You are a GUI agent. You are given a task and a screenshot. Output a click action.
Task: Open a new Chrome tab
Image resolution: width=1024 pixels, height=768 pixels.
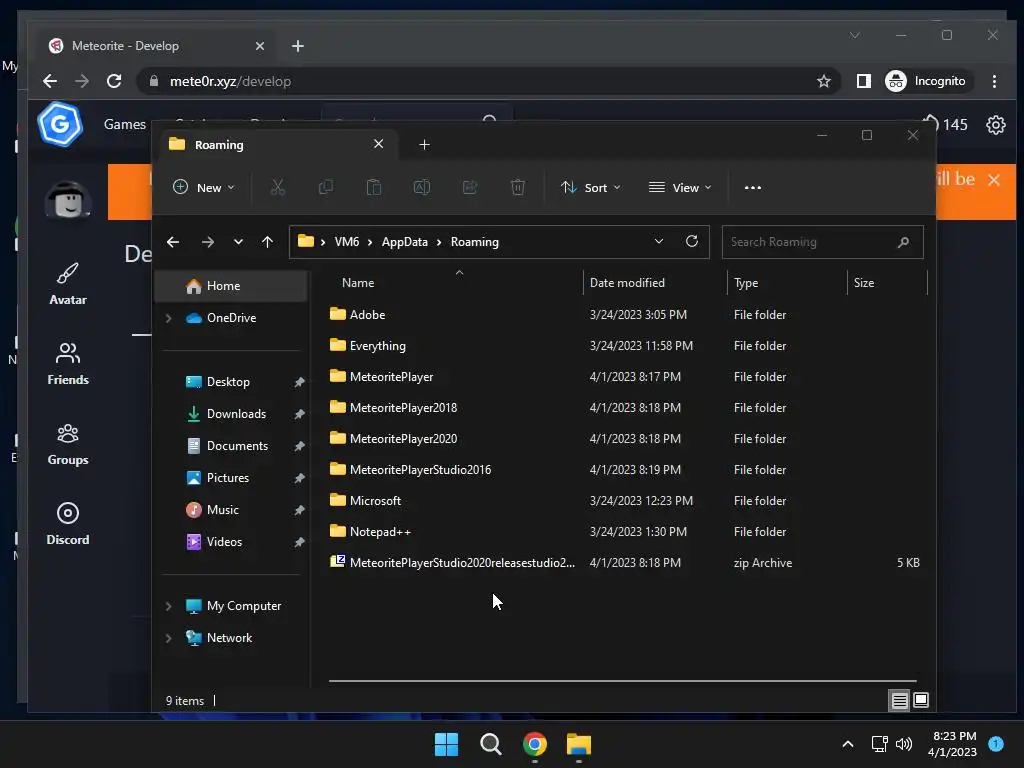click(x=298, y=46)
